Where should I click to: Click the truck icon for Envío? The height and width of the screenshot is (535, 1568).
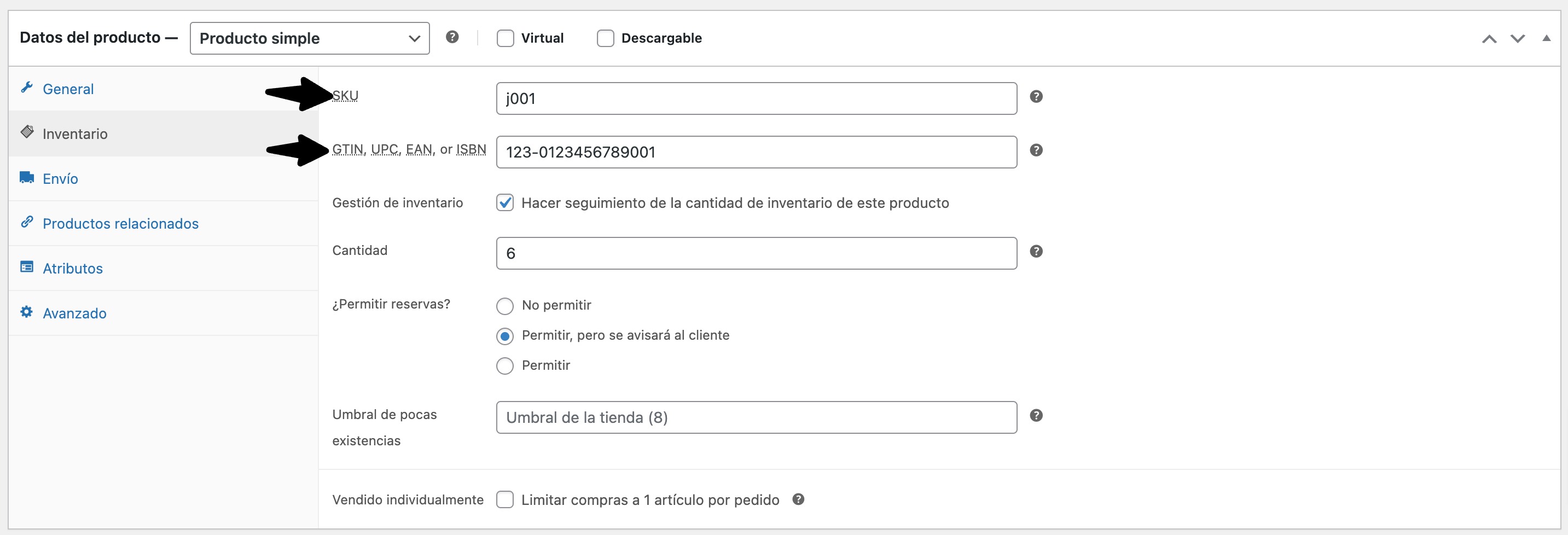[x=27, y=178]
